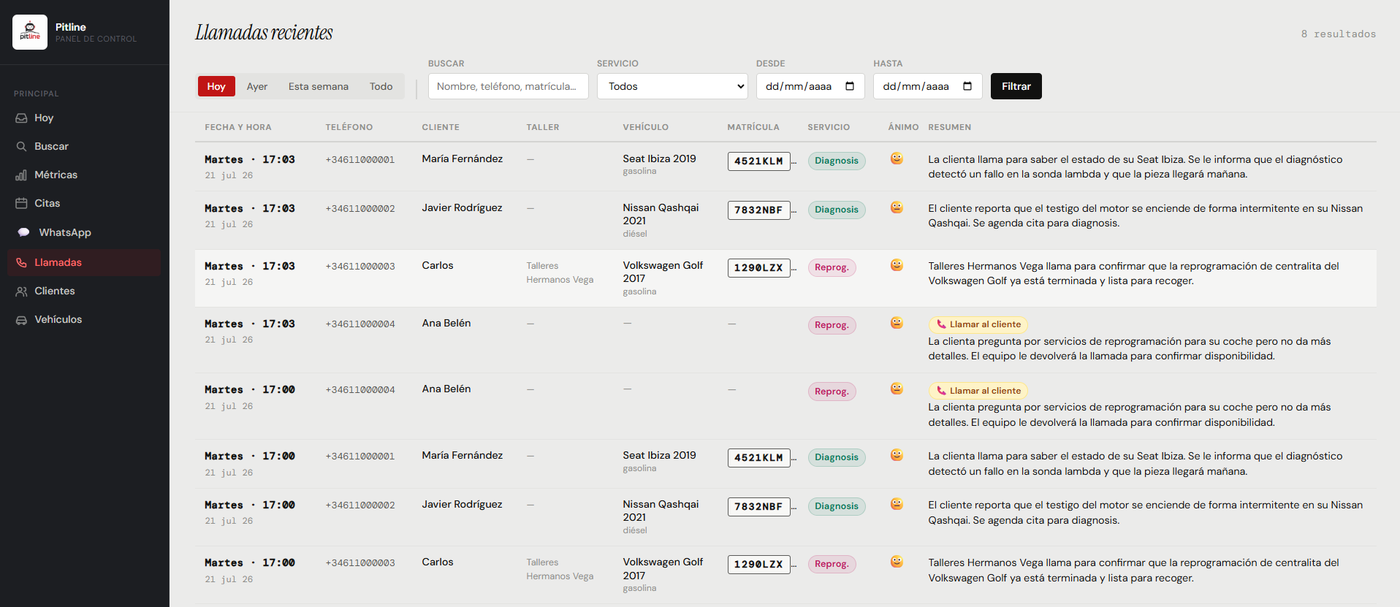Click Talleres Hermanos Vega in Carlos 17:03 row
This screenshot has height=607, width=1400.
click(x=560, y=273)
